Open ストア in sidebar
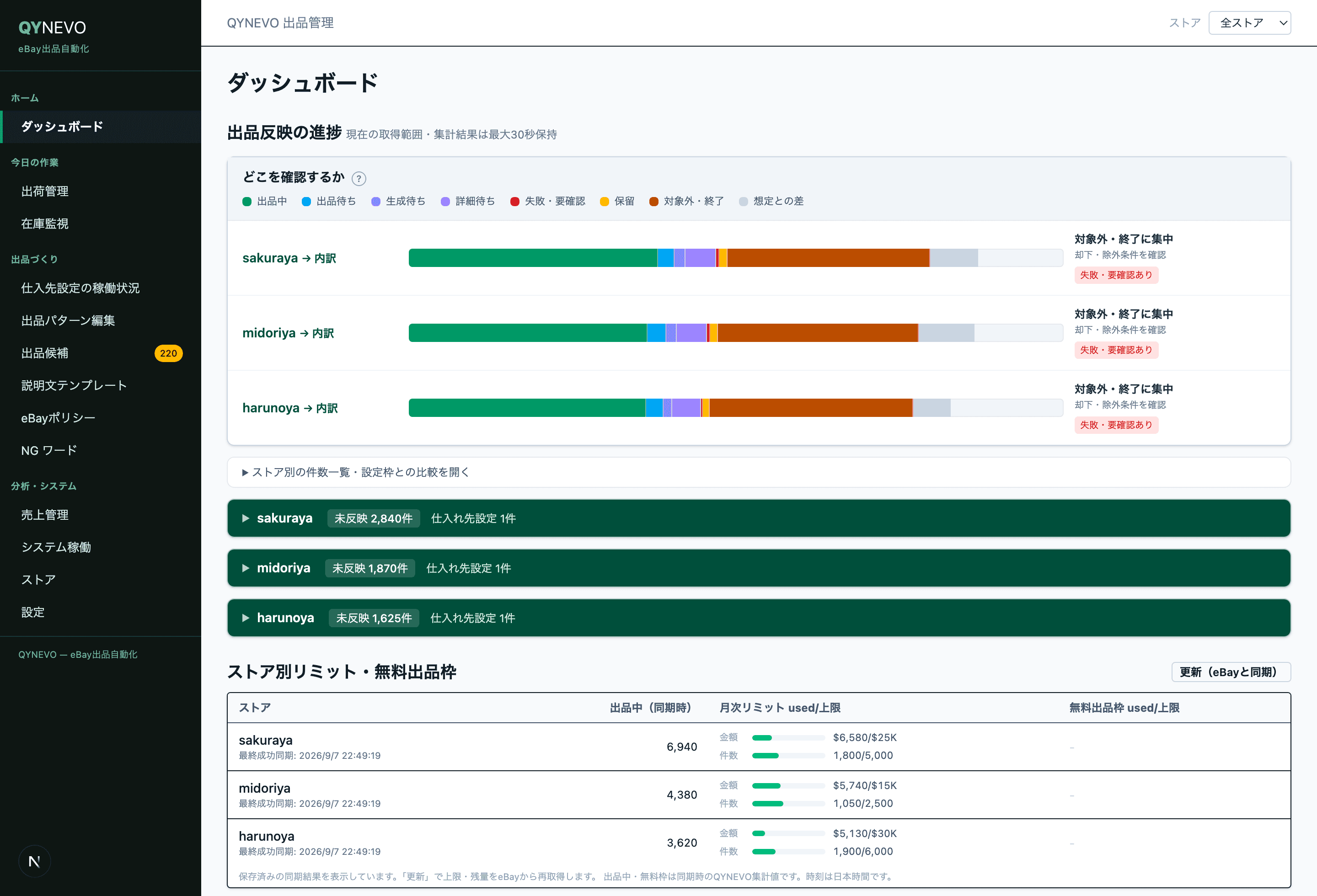 tap(101, 579)
